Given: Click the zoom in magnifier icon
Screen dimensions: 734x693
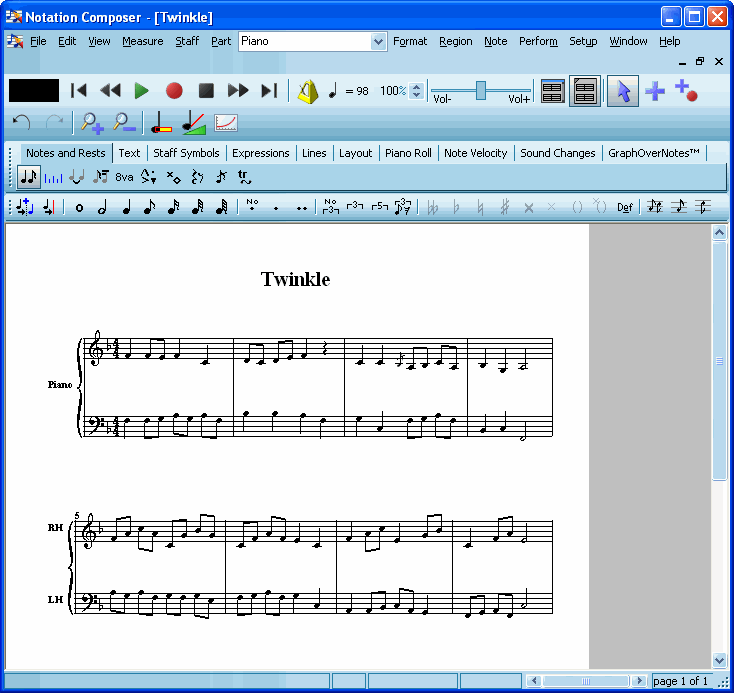Looking at the screenshot, I should (x=92, y=123).
